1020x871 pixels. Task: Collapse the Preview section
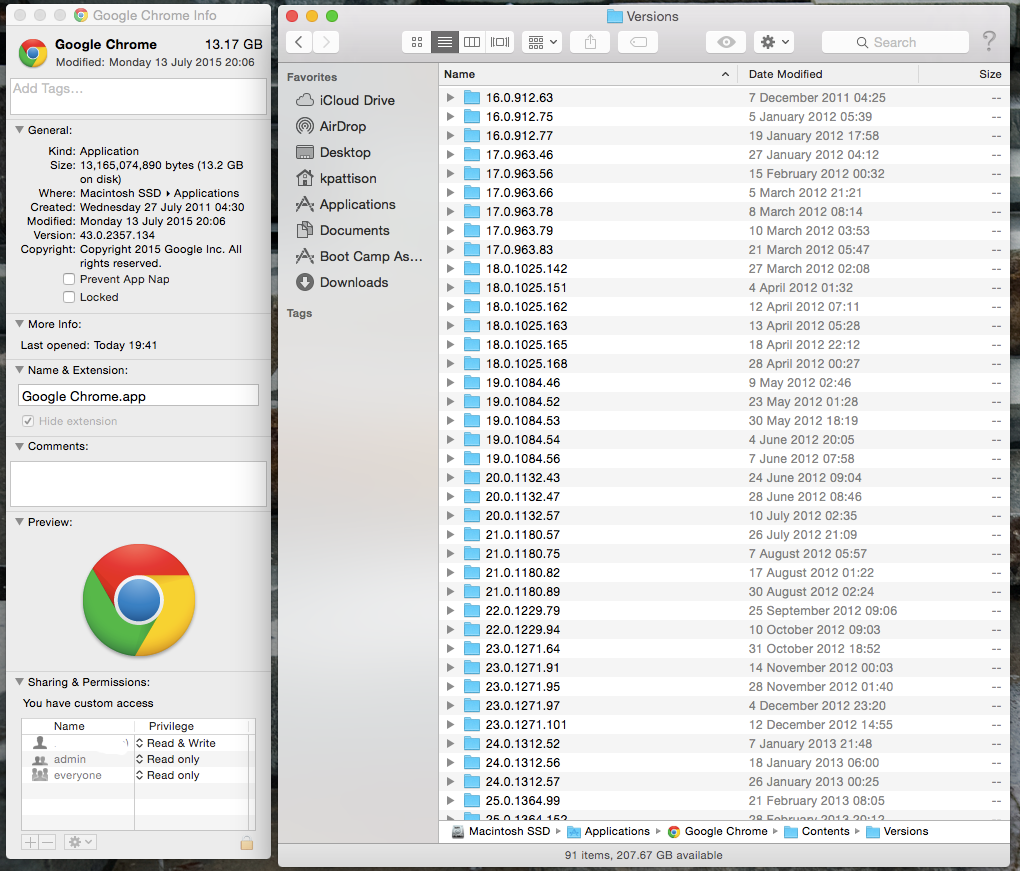pyautogui.click(x=20, y=522)
